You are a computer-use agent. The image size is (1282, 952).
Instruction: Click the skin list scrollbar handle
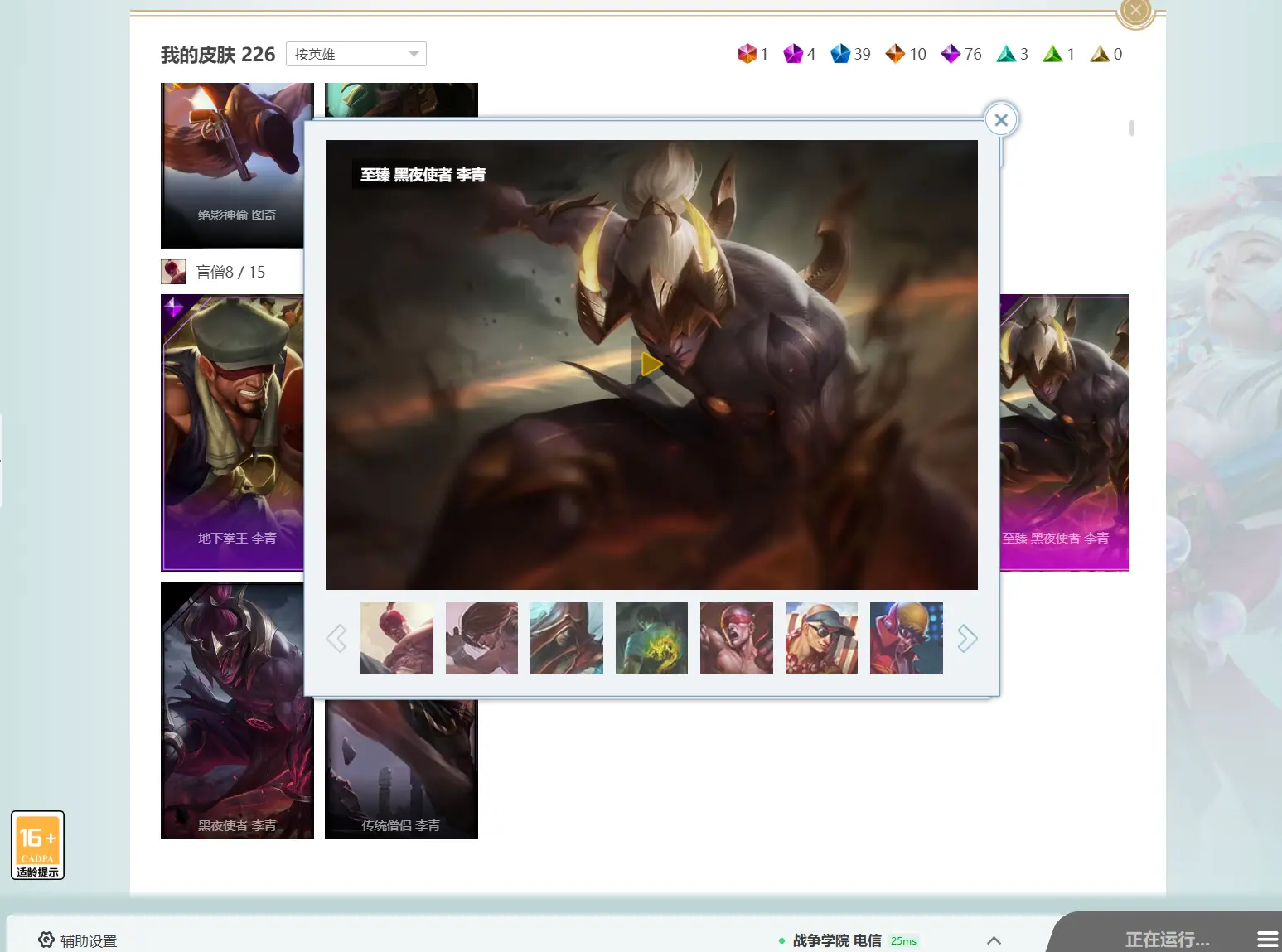pos(1131,128)
